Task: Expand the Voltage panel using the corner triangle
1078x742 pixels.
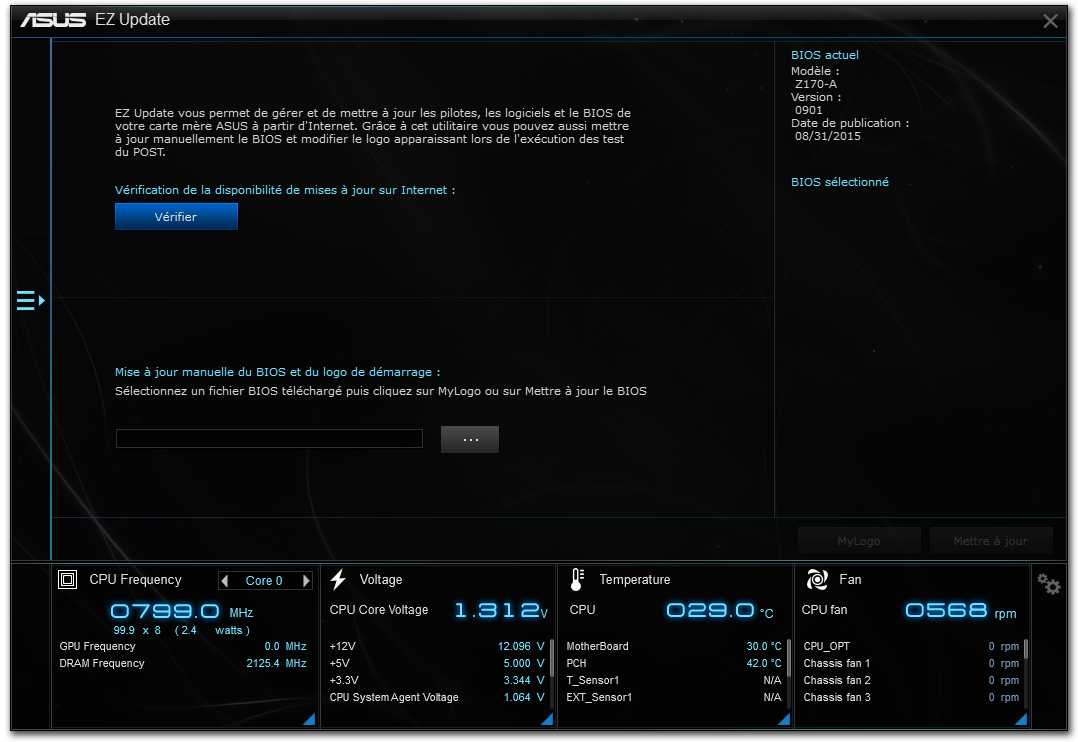Action: tap(546, 719)
